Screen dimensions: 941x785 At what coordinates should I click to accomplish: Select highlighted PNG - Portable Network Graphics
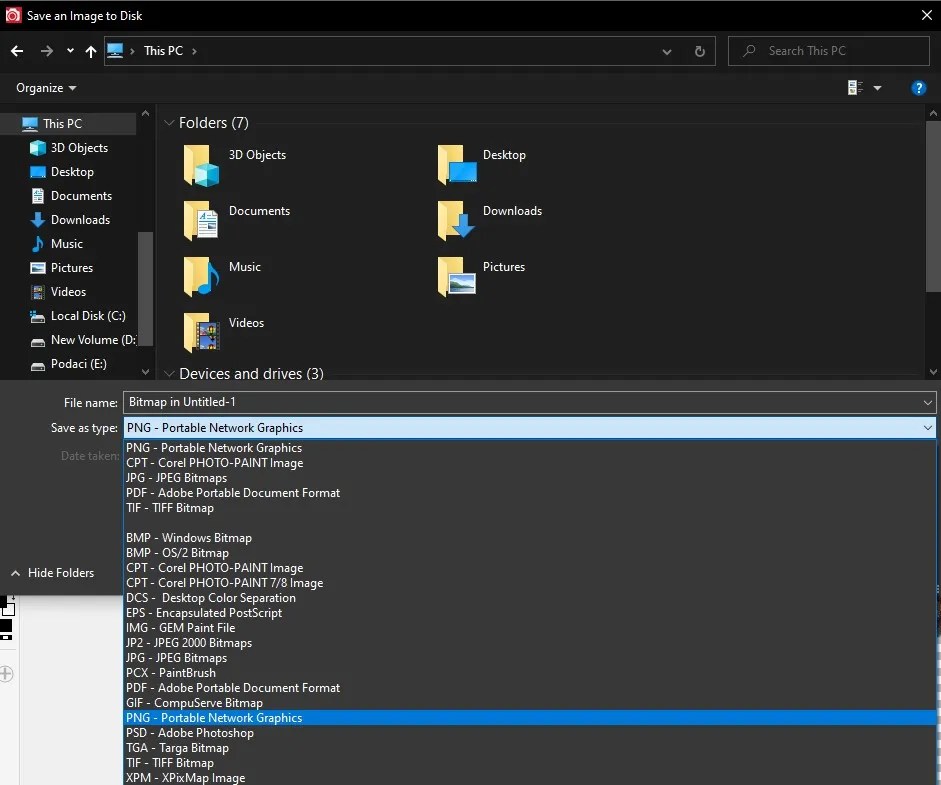[x=529, y=718]
